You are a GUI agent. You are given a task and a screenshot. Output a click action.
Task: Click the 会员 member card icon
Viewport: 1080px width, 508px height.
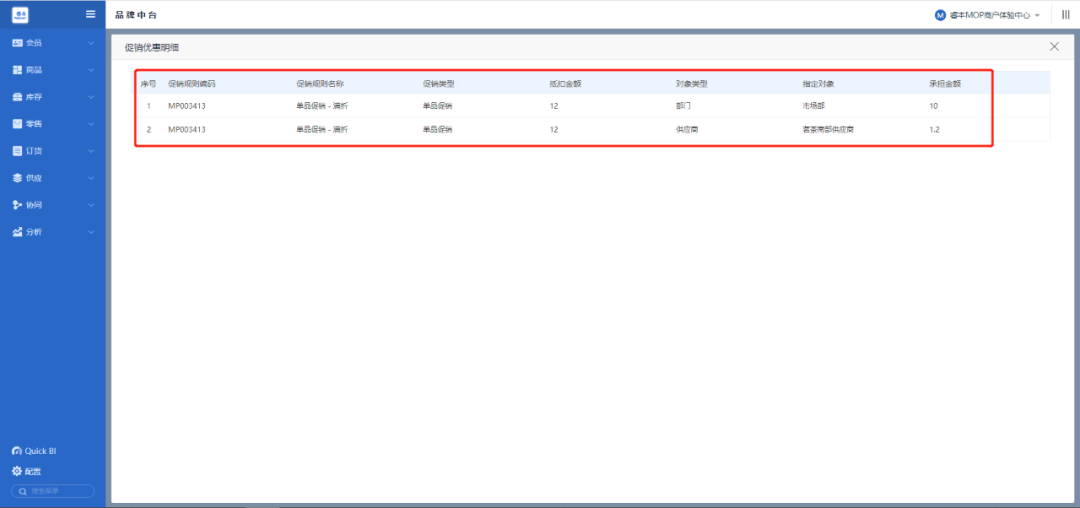click(18, 43)
